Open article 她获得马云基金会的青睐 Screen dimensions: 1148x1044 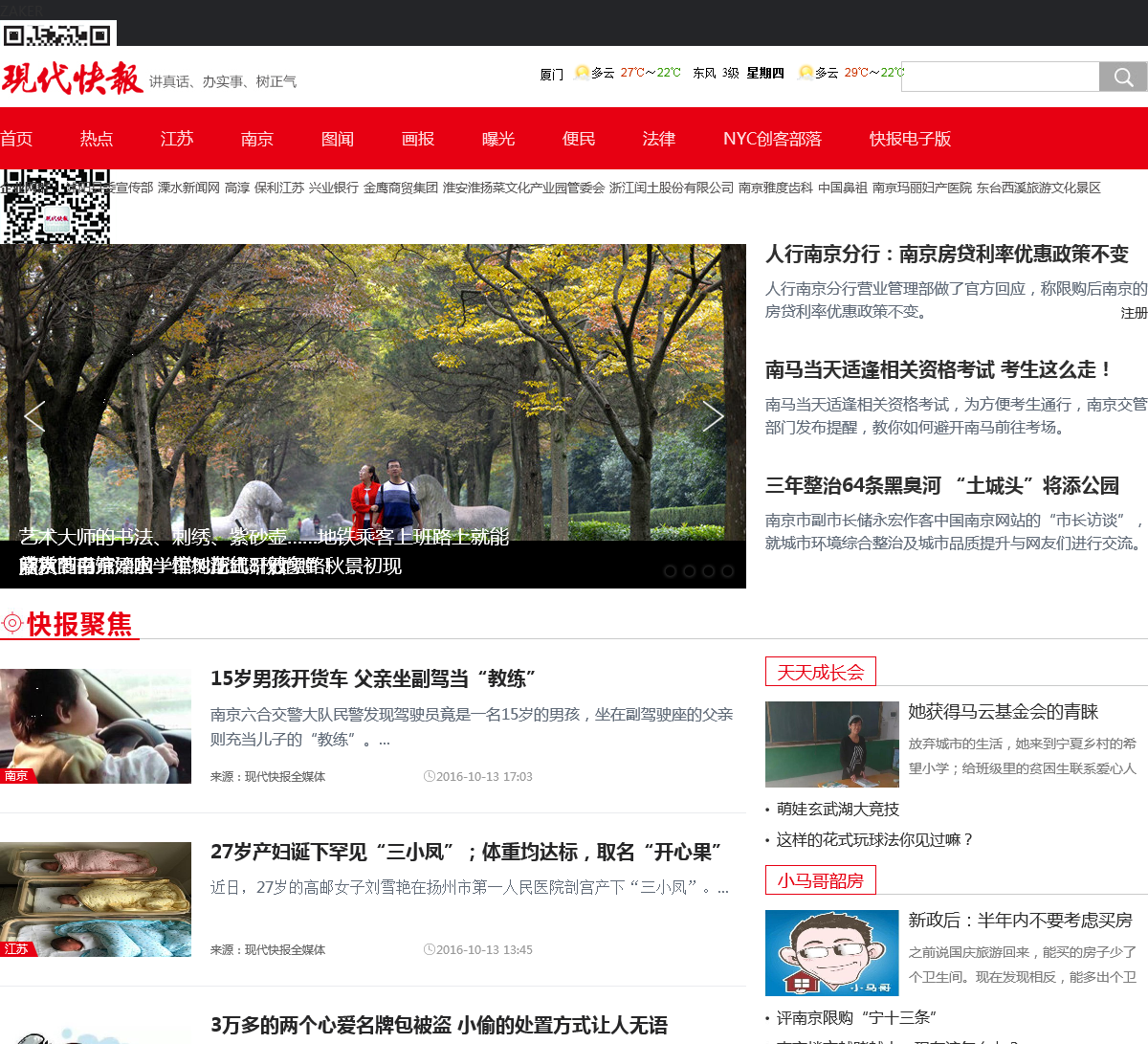click(1004, 712)
